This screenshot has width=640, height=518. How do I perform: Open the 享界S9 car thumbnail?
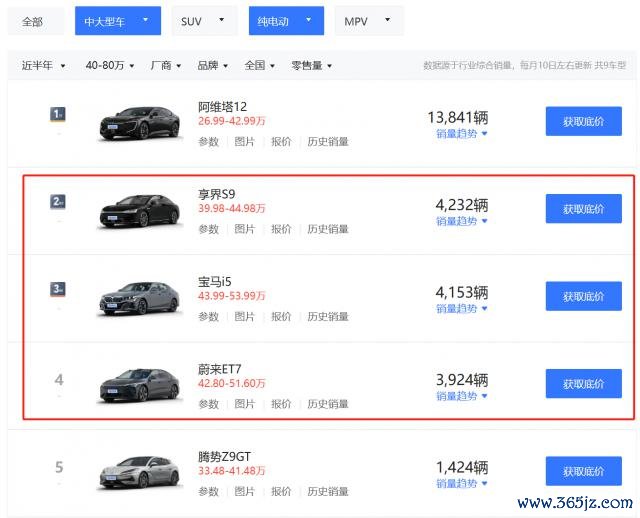click(140, 211)
